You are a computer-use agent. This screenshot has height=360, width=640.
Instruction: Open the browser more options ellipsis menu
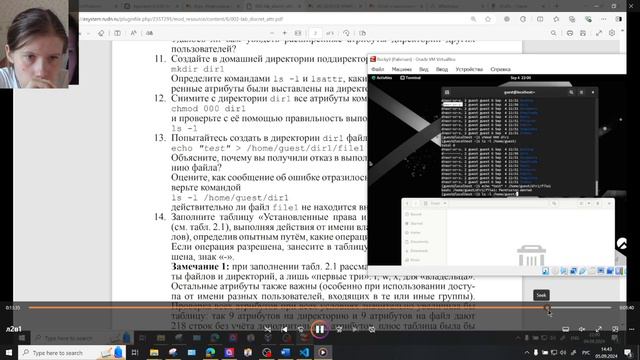coord(604,19)
